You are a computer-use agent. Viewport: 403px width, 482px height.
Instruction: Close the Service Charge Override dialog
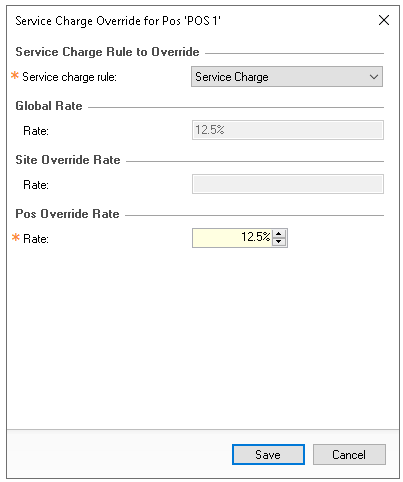[x=384, y=20]
